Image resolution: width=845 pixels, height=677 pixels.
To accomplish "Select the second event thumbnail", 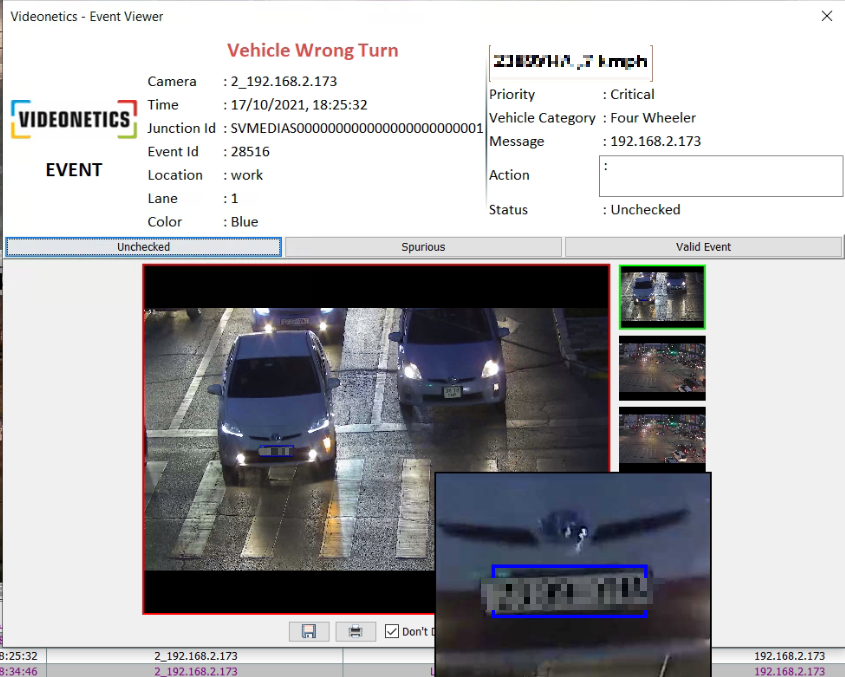I will (x=662, y=367).
